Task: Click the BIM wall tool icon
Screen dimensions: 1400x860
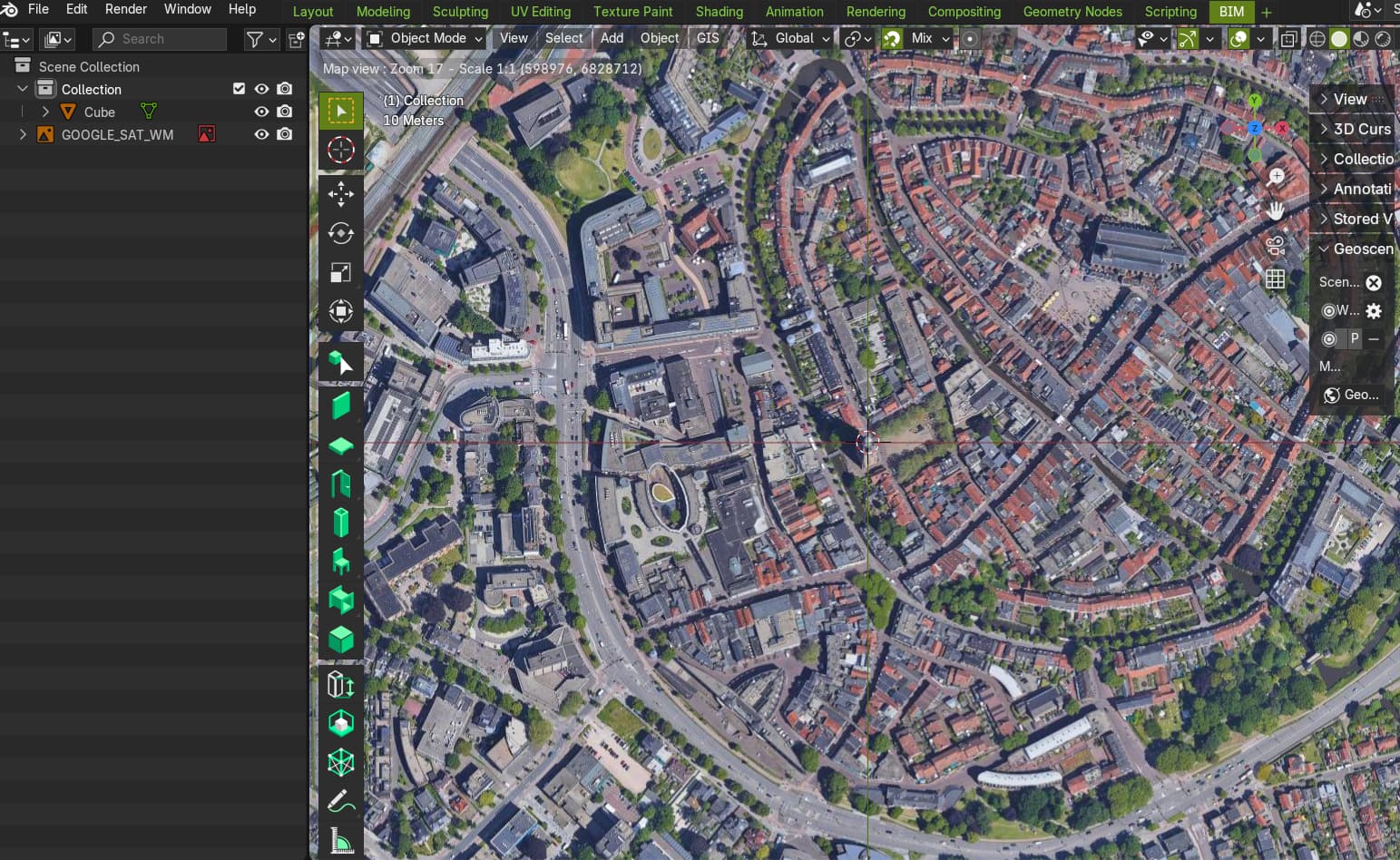Action: pos(340,405)
